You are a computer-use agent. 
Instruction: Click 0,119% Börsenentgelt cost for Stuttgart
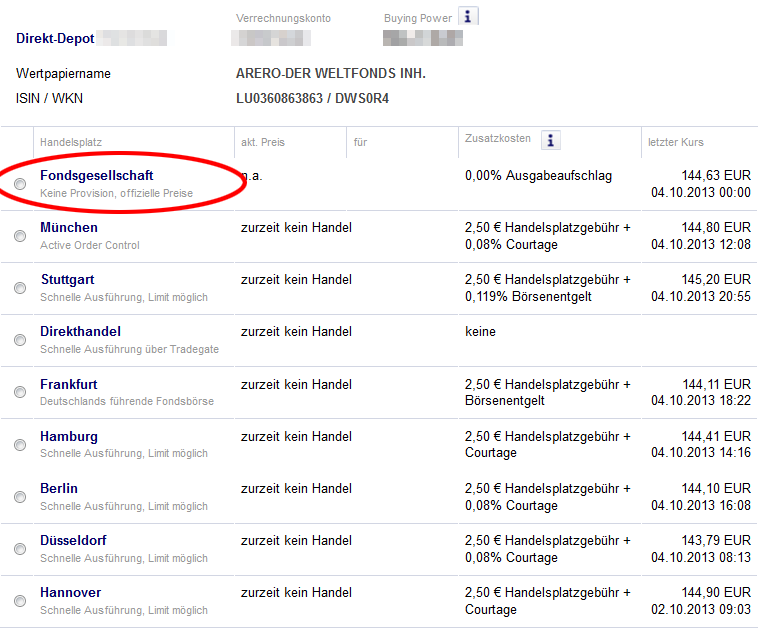528,297
